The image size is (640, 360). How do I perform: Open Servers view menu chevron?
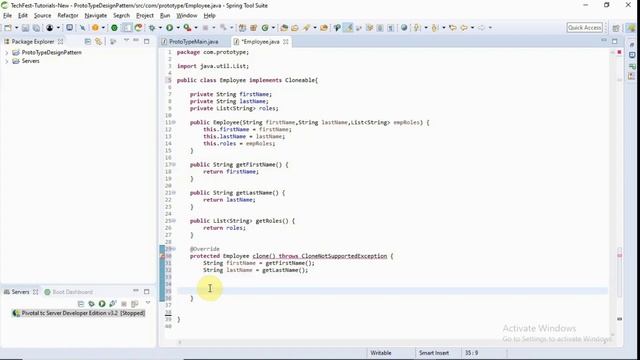(148, 303)
